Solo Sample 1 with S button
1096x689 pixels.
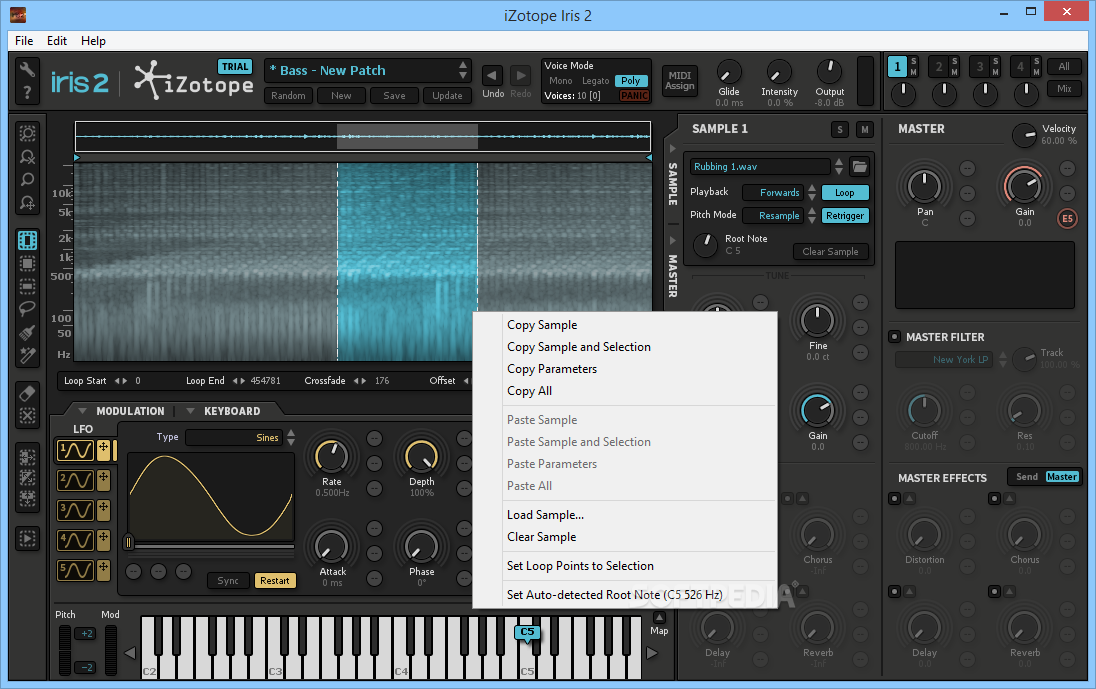click(840, 129)
